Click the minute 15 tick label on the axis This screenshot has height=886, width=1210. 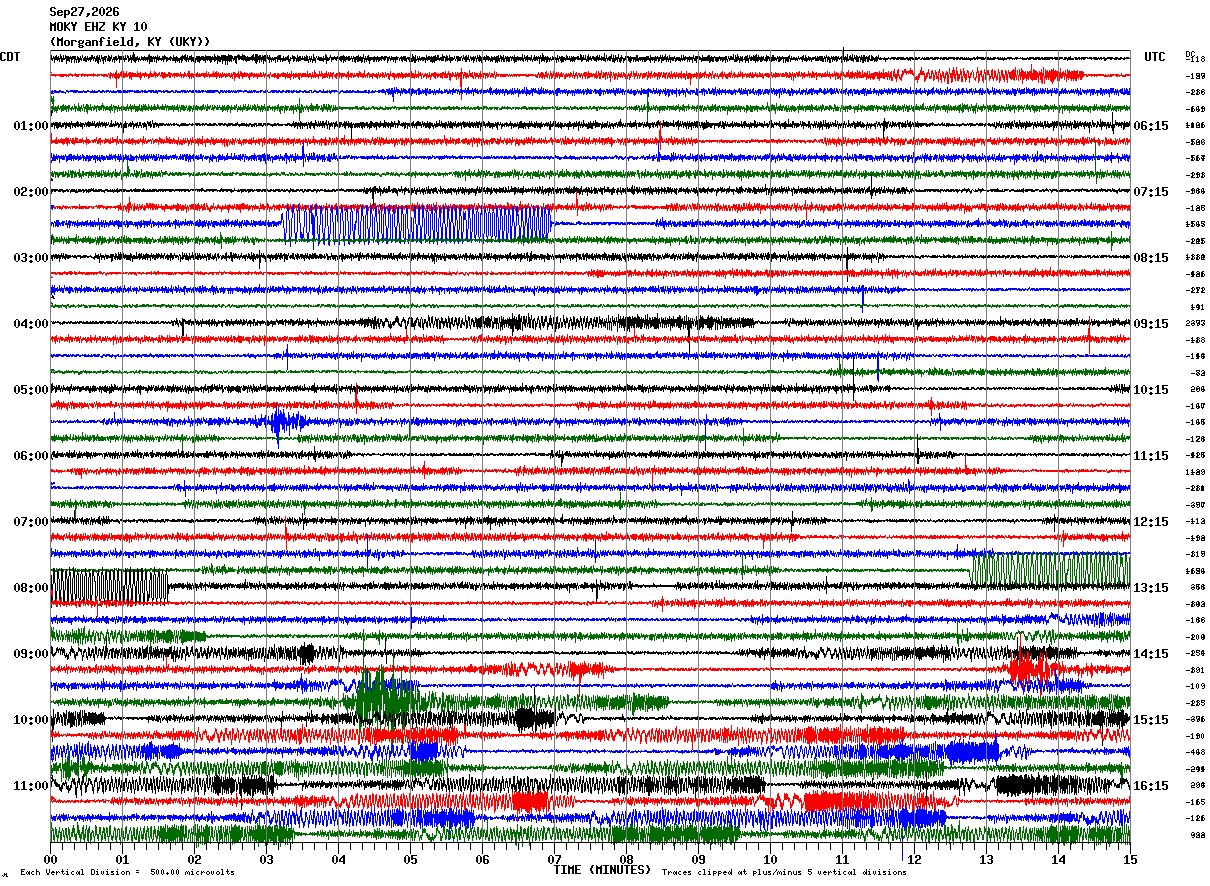pos(1130,859)
